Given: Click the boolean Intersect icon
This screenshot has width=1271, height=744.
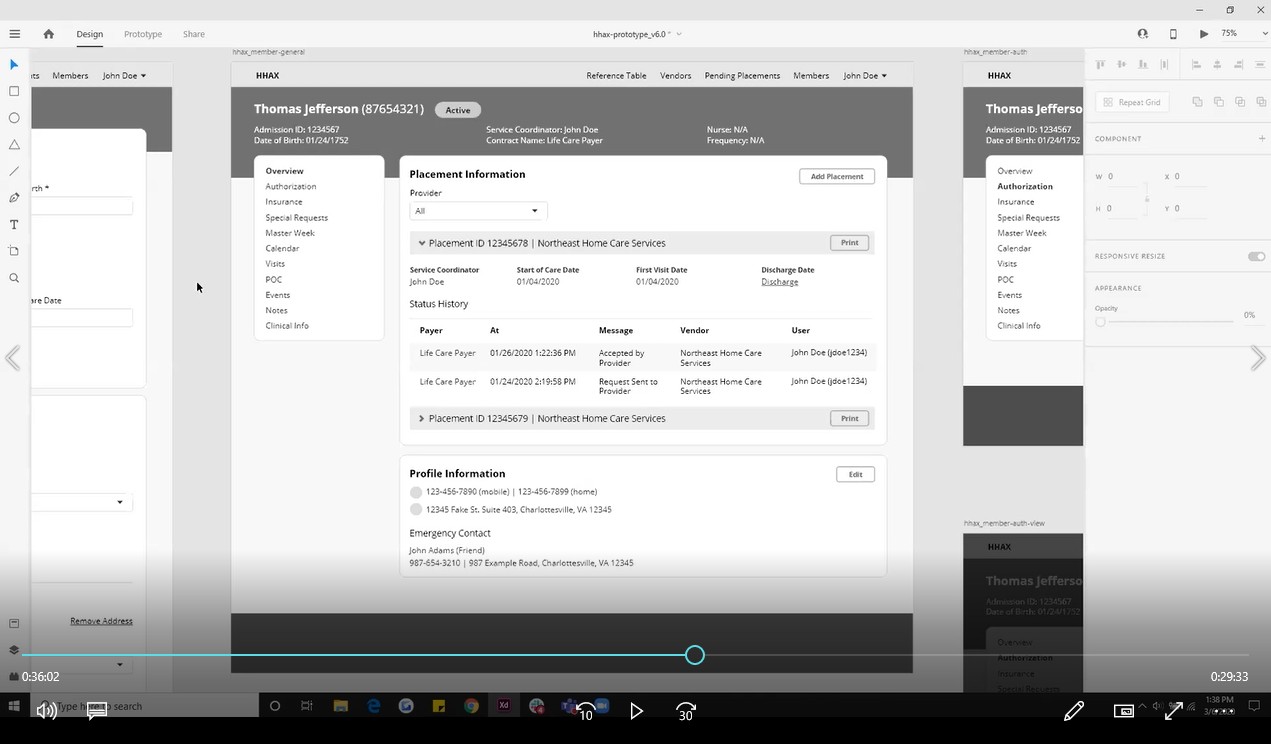Looking at the screenshot, I should click(1239, 102).
